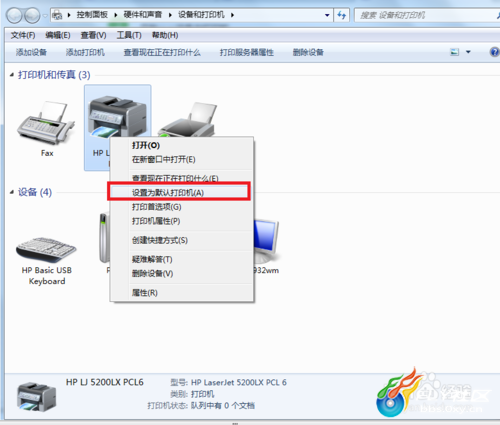500x425 pixels.
Task: Open the help question mark icon
Action: (495, 52)
